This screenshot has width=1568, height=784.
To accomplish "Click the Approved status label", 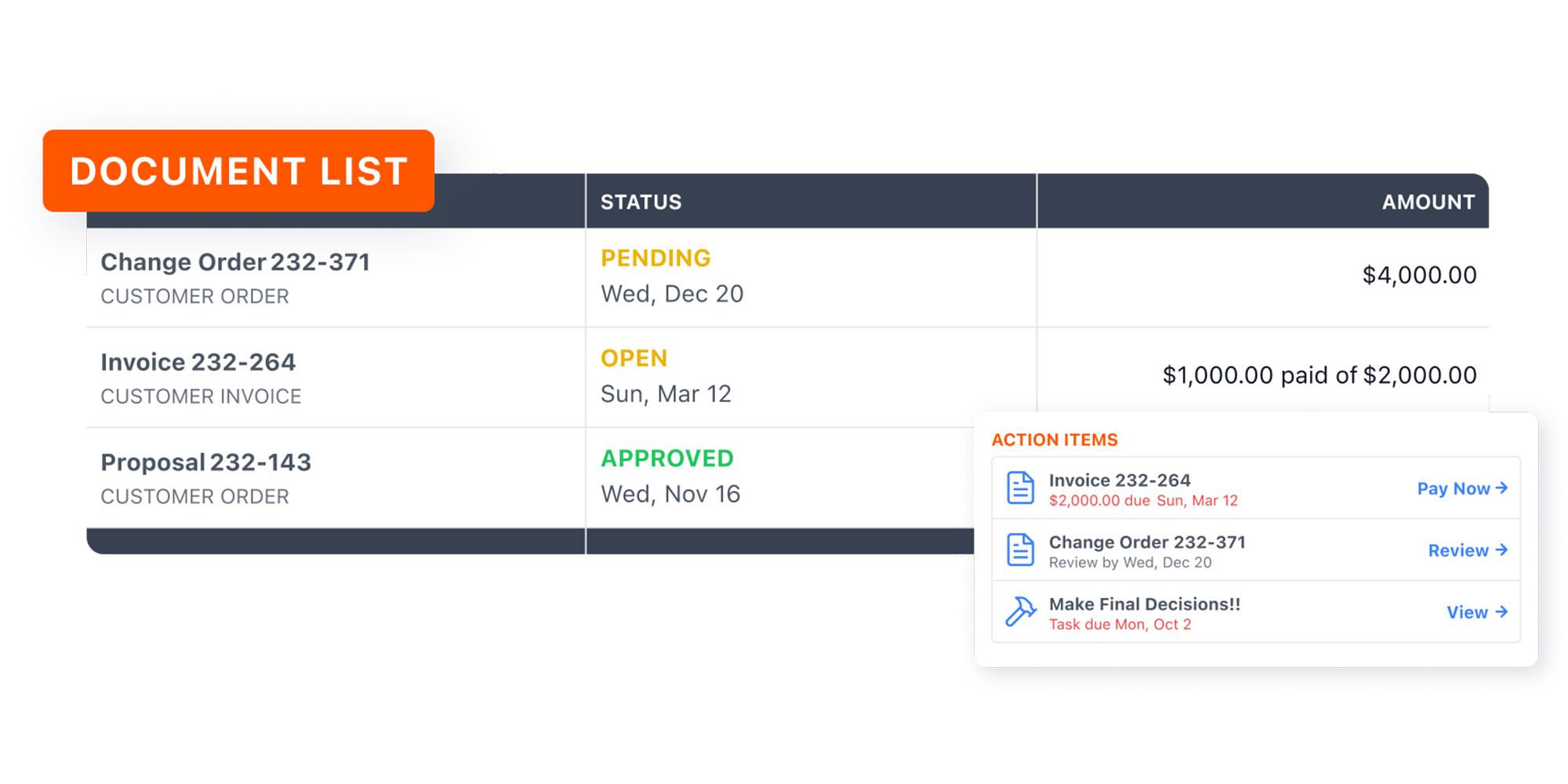I will pos(667,459).
